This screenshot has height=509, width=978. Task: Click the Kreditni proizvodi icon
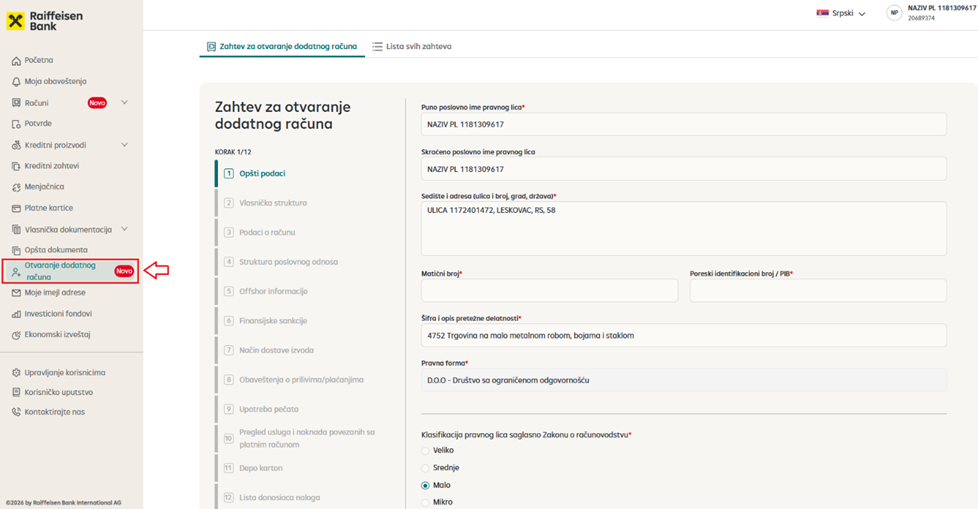pos(16,145)
